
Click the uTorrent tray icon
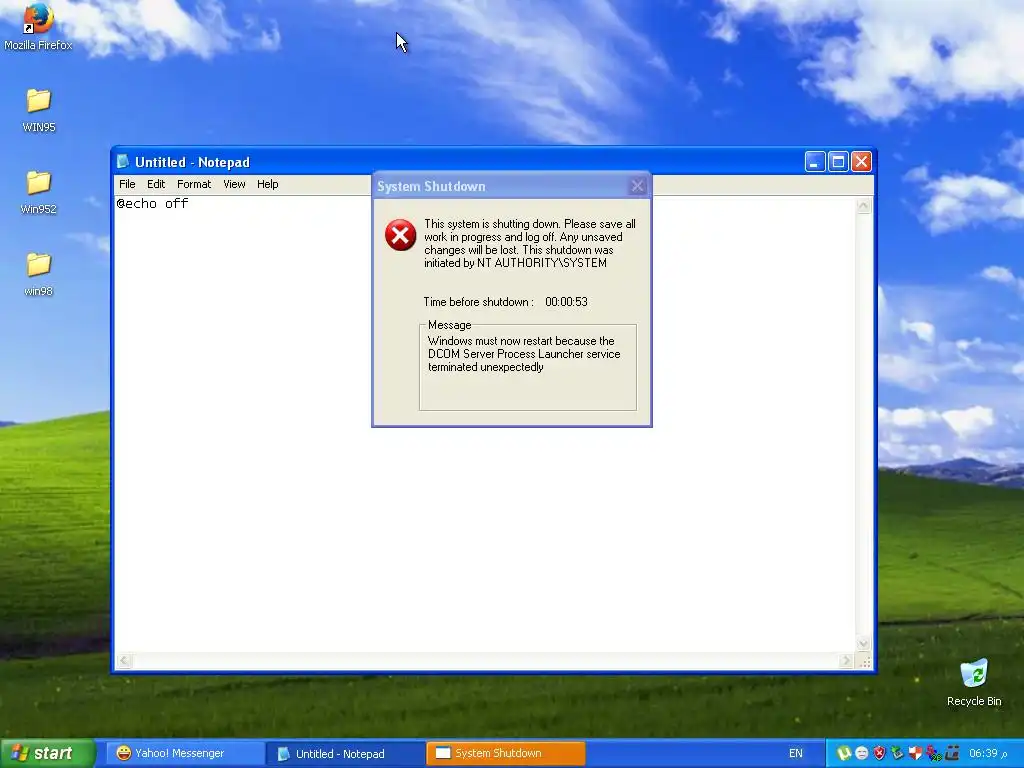pos(844,753)
